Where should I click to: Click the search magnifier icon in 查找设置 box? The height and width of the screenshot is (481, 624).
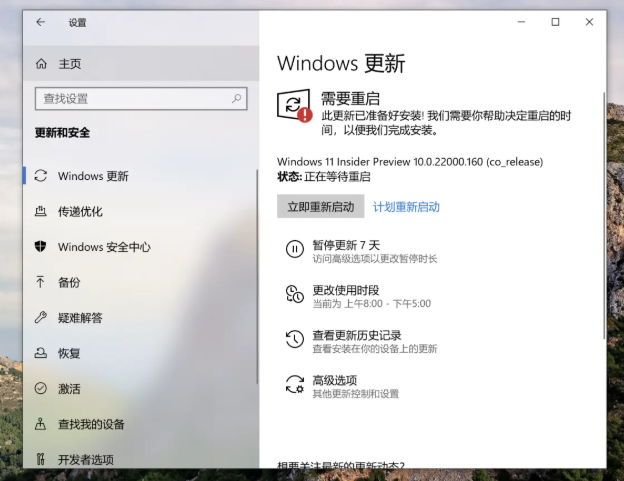(236, 98)
